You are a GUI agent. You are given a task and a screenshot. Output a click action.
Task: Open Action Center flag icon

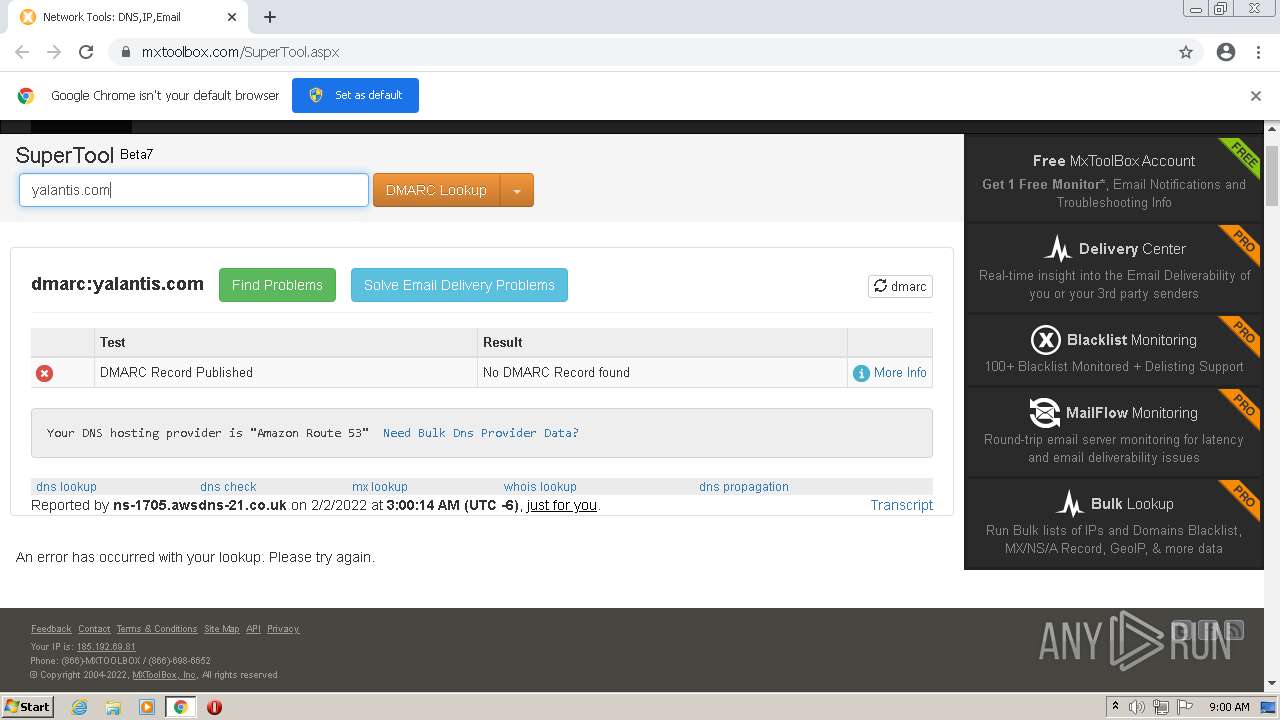pyautogui.click(x=1185, y=707)
